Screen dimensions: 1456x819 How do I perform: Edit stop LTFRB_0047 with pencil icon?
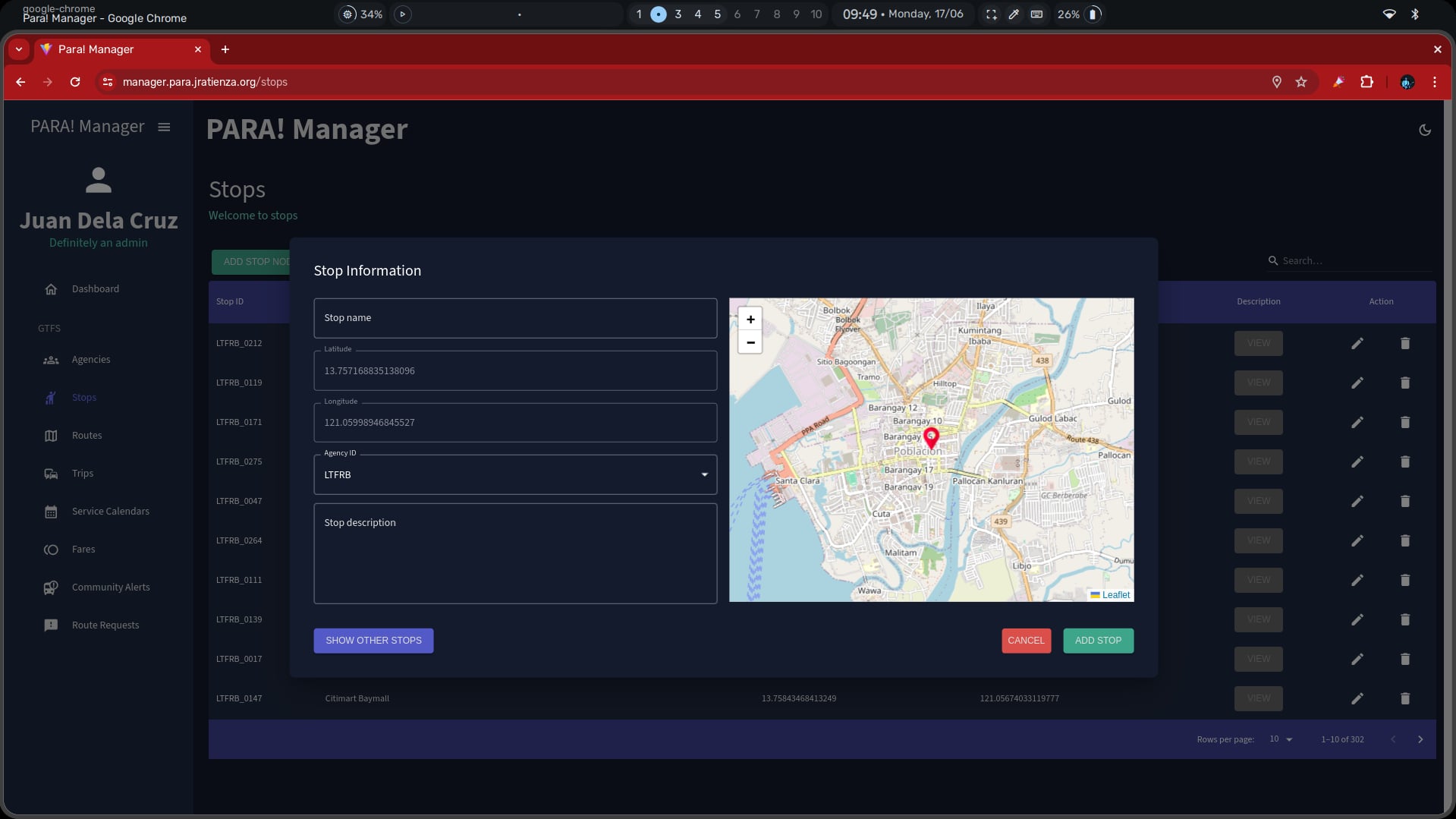[x=1357, y=502]
